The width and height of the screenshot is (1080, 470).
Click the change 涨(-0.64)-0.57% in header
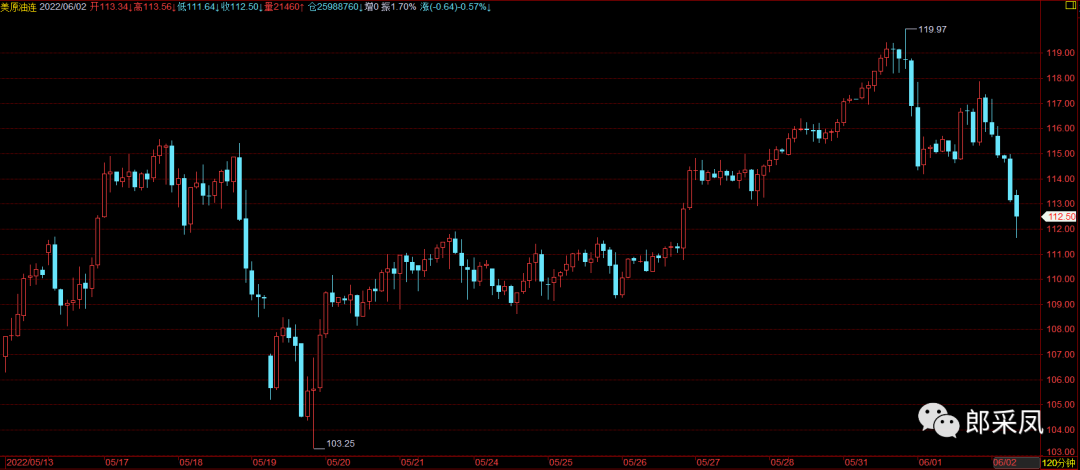[412, 6]
